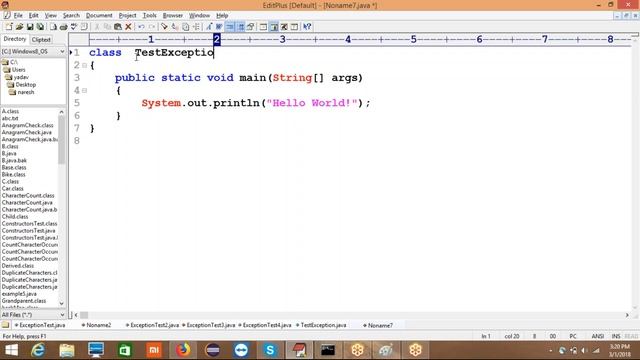
Task: Open the Help menu
Action: coord(222,16)
